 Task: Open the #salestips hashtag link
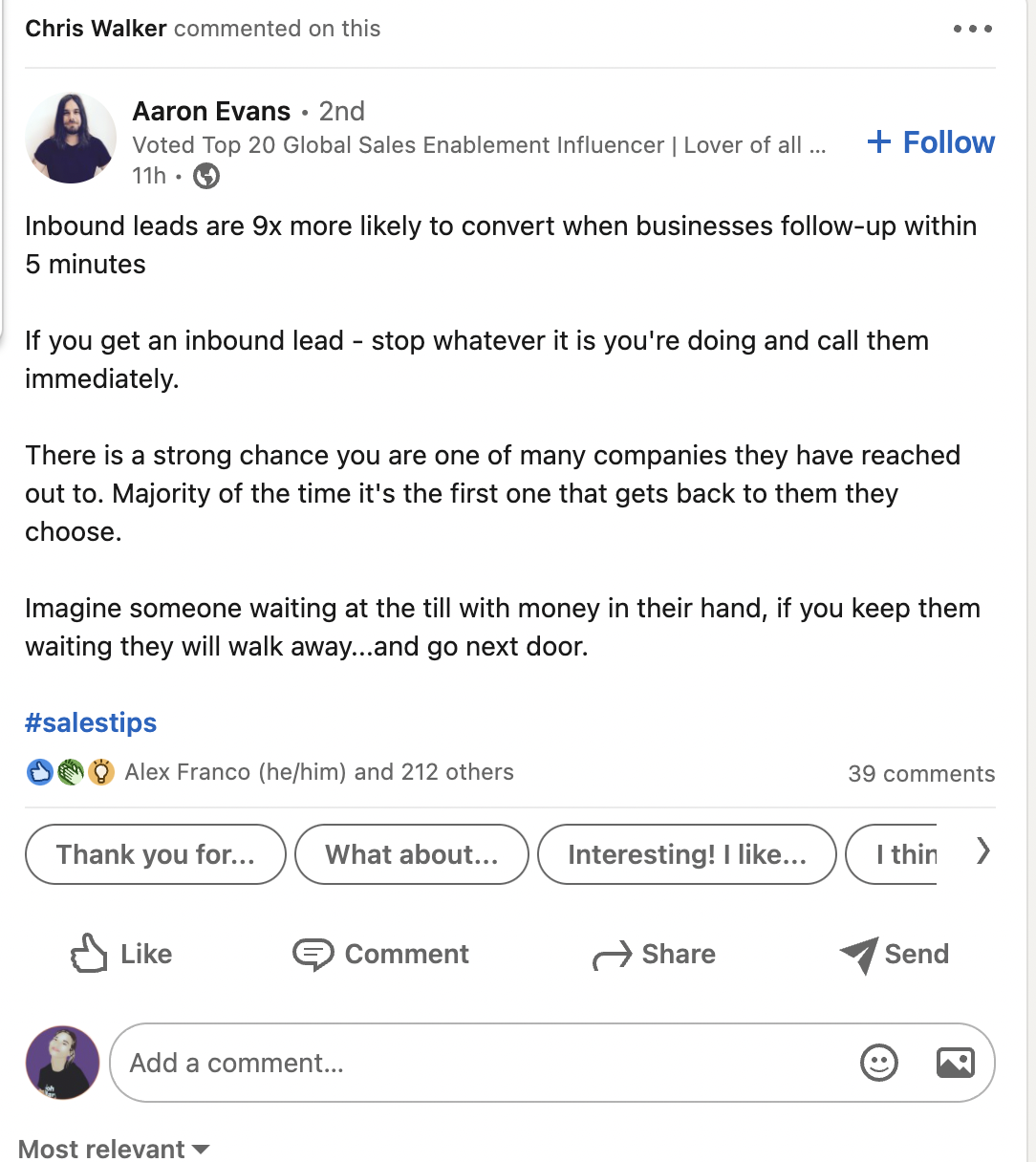coord(91,722)
